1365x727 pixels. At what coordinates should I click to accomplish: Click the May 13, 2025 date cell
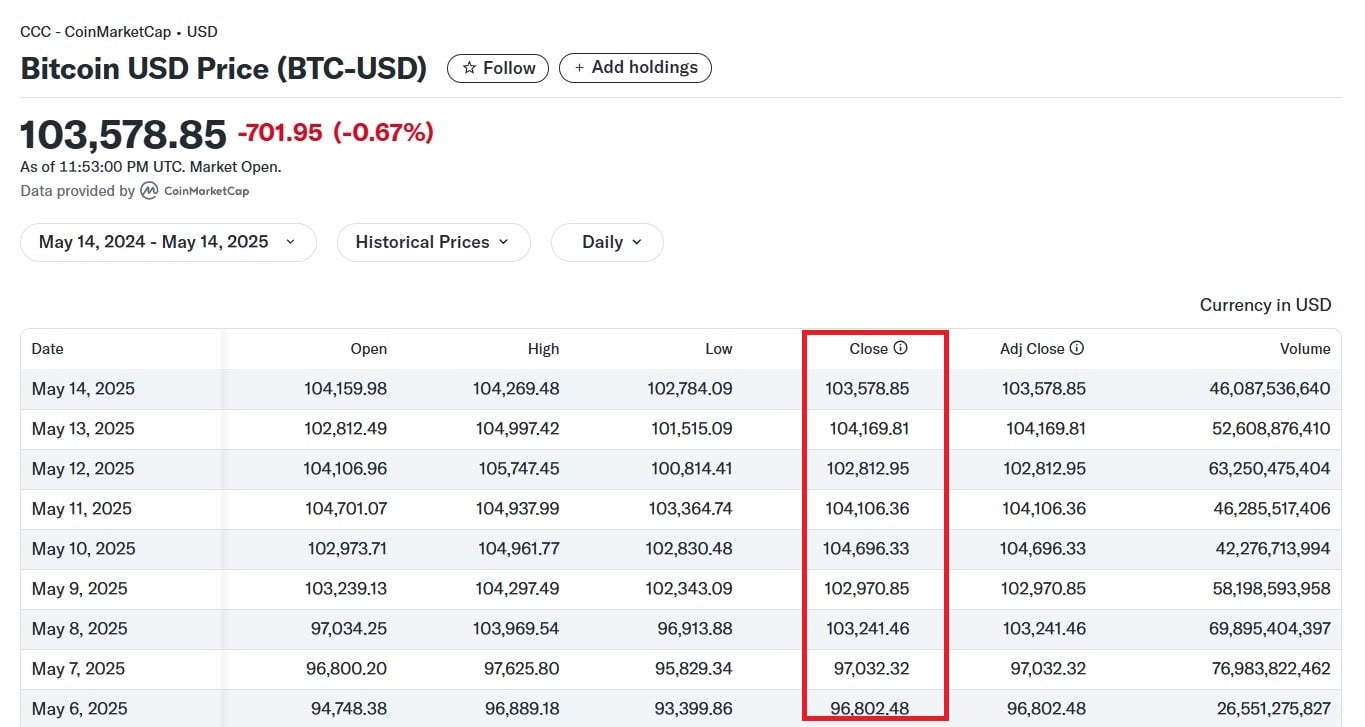click(83, 429)
